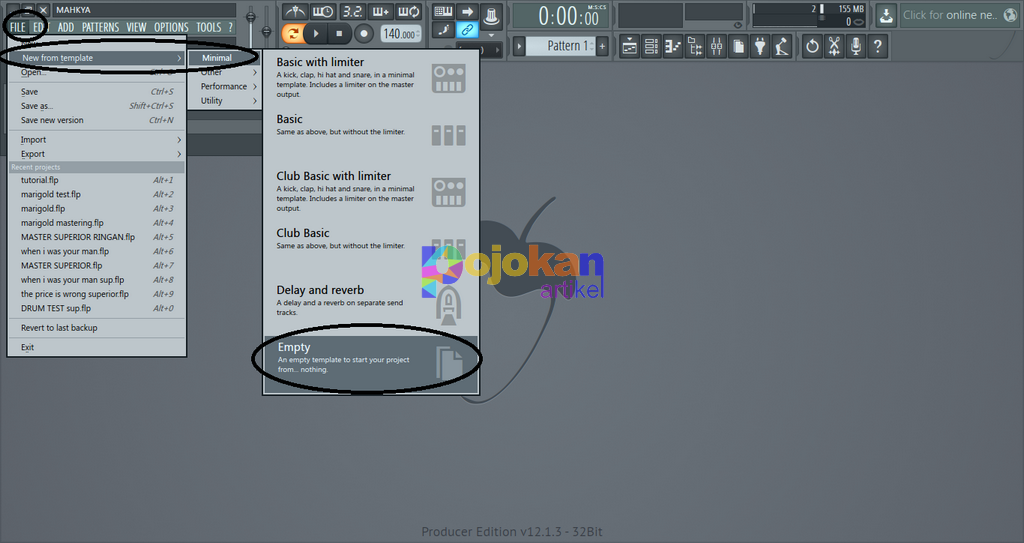Viewport: 1024px width, 543px height.
Task: Open the FILE menu
Action: pos(18,27)
